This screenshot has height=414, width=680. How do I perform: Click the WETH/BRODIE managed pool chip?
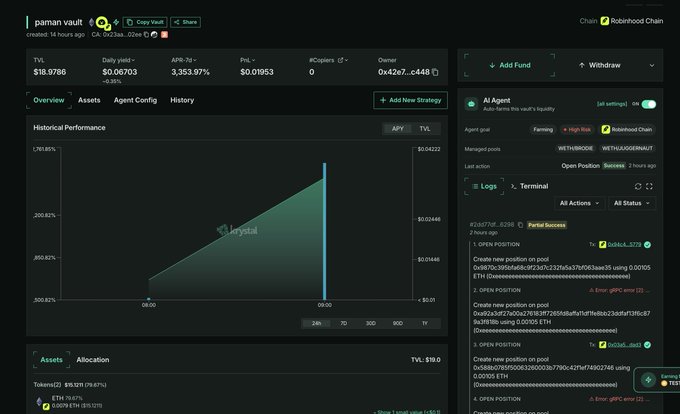(x=575, y=148)
